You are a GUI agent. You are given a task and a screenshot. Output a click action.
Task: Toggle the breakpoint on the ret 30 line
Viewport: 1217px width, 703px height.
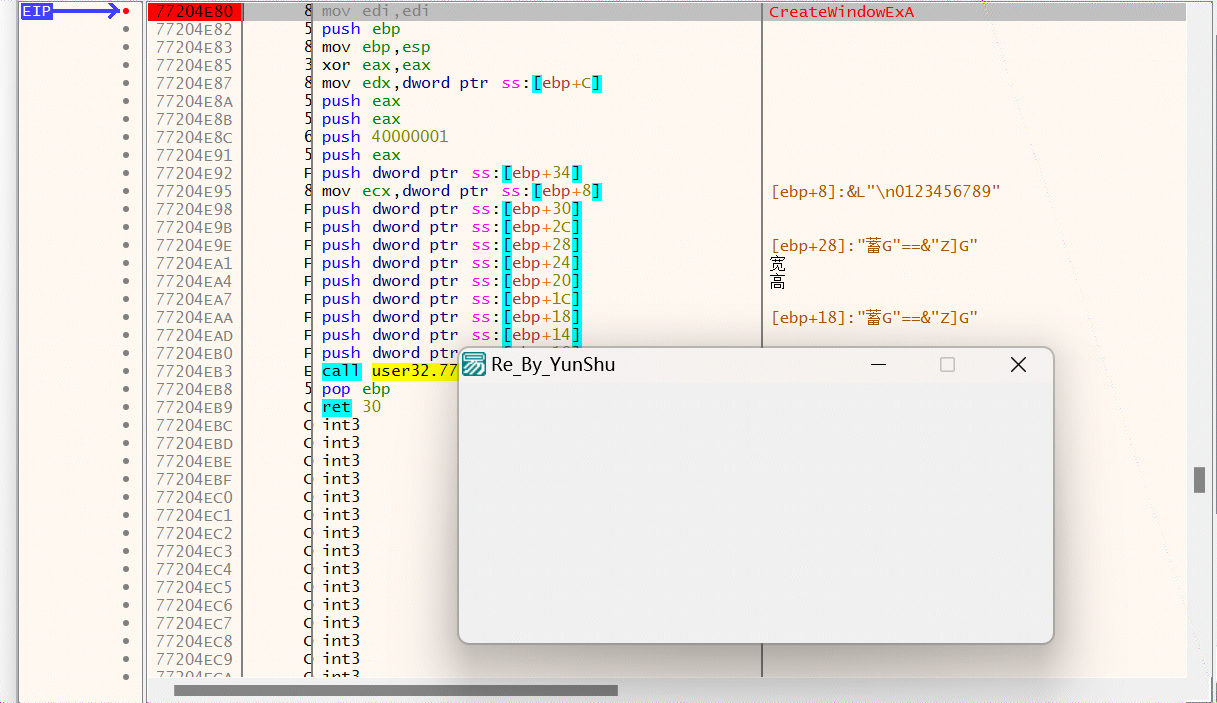[x=125, y=407]
